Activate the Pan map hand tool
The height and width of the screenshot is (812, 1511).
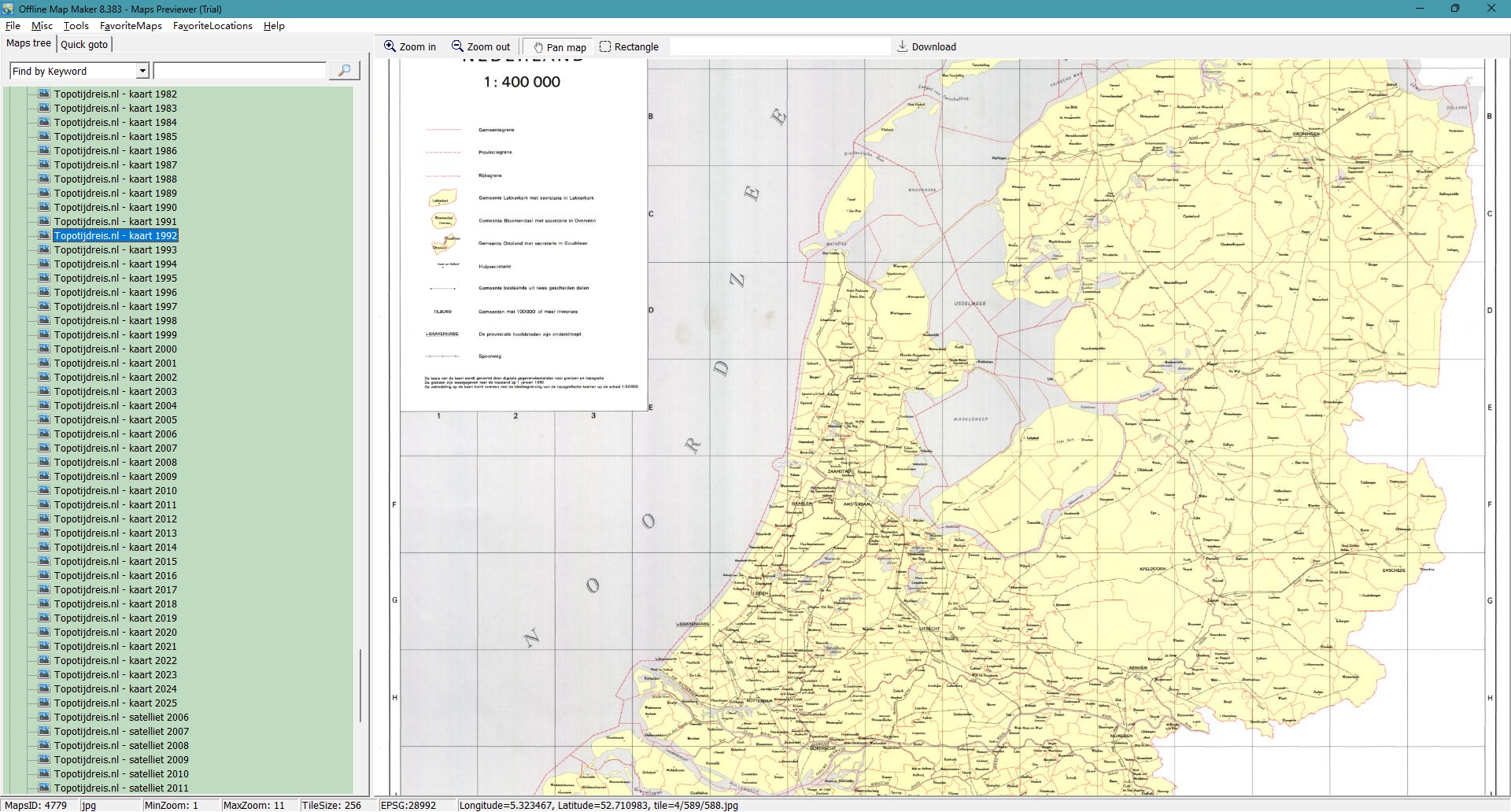(x=538, y=47)
